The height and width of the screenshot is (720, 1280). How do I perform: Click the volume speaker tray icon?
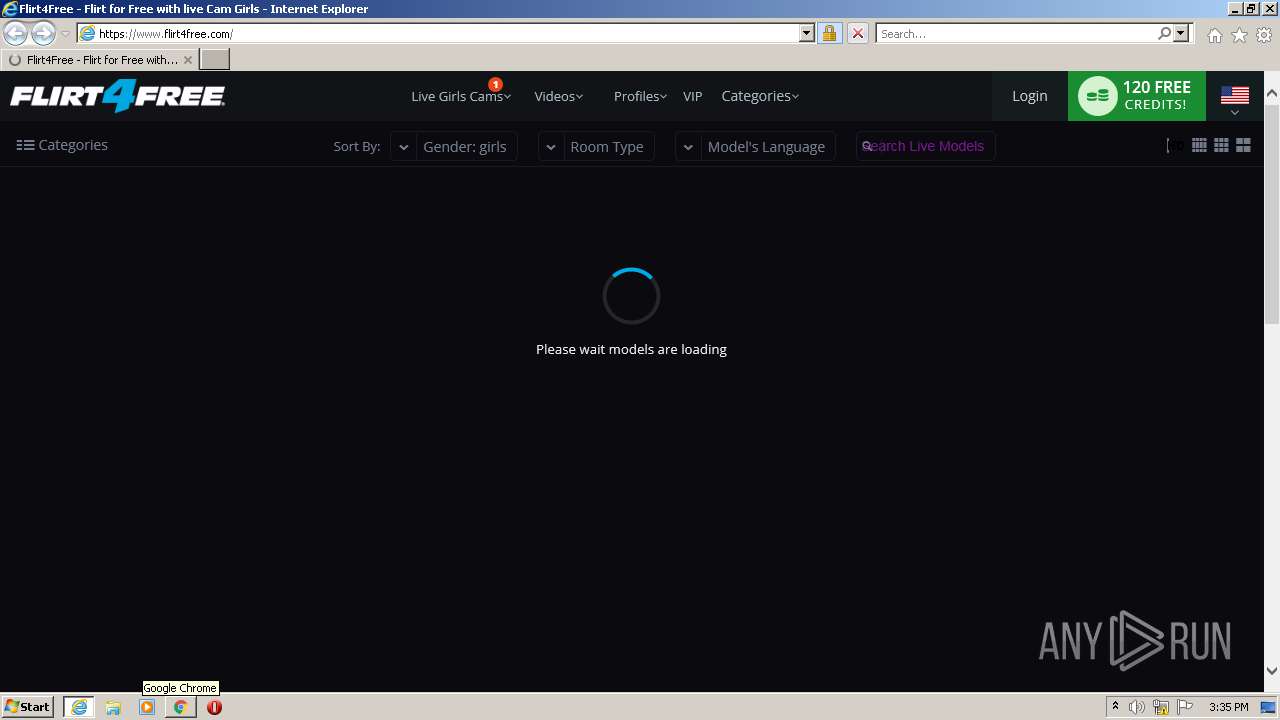(x=1137, y=707)
